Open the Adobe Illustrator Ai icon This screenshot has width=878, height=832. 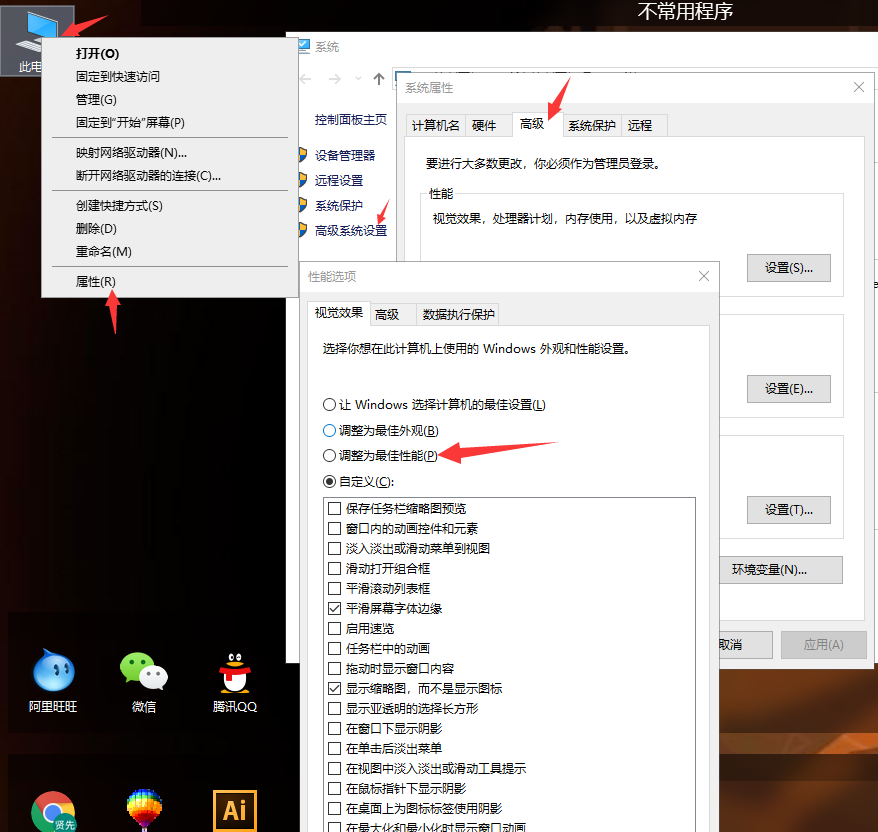click(235, 809)
